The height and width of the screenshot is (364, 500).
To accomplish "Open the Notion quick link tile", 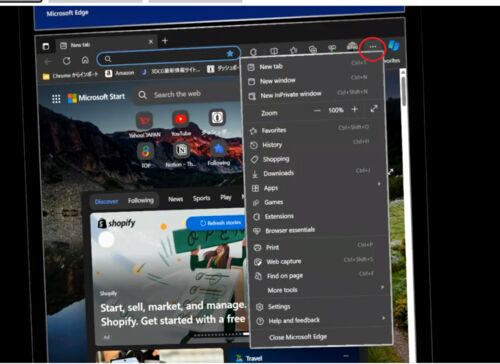I will (x=181, y=155).
